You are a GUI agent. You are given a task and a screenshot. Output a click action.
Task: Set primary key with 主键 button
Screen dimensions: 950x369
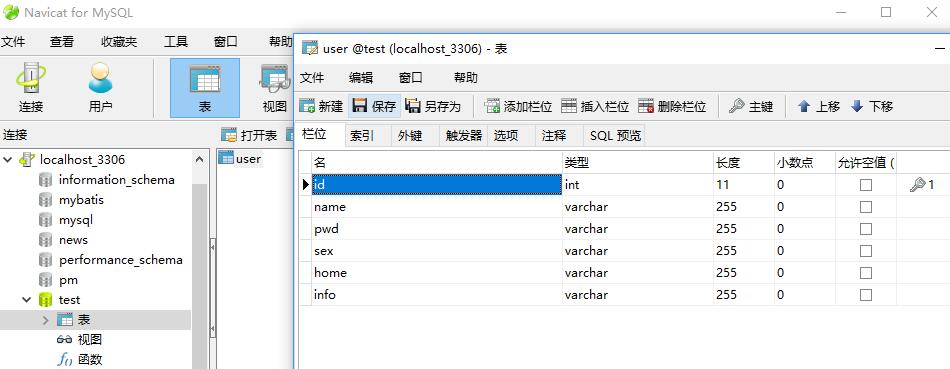pyautogui.click(x=751, y=107)
